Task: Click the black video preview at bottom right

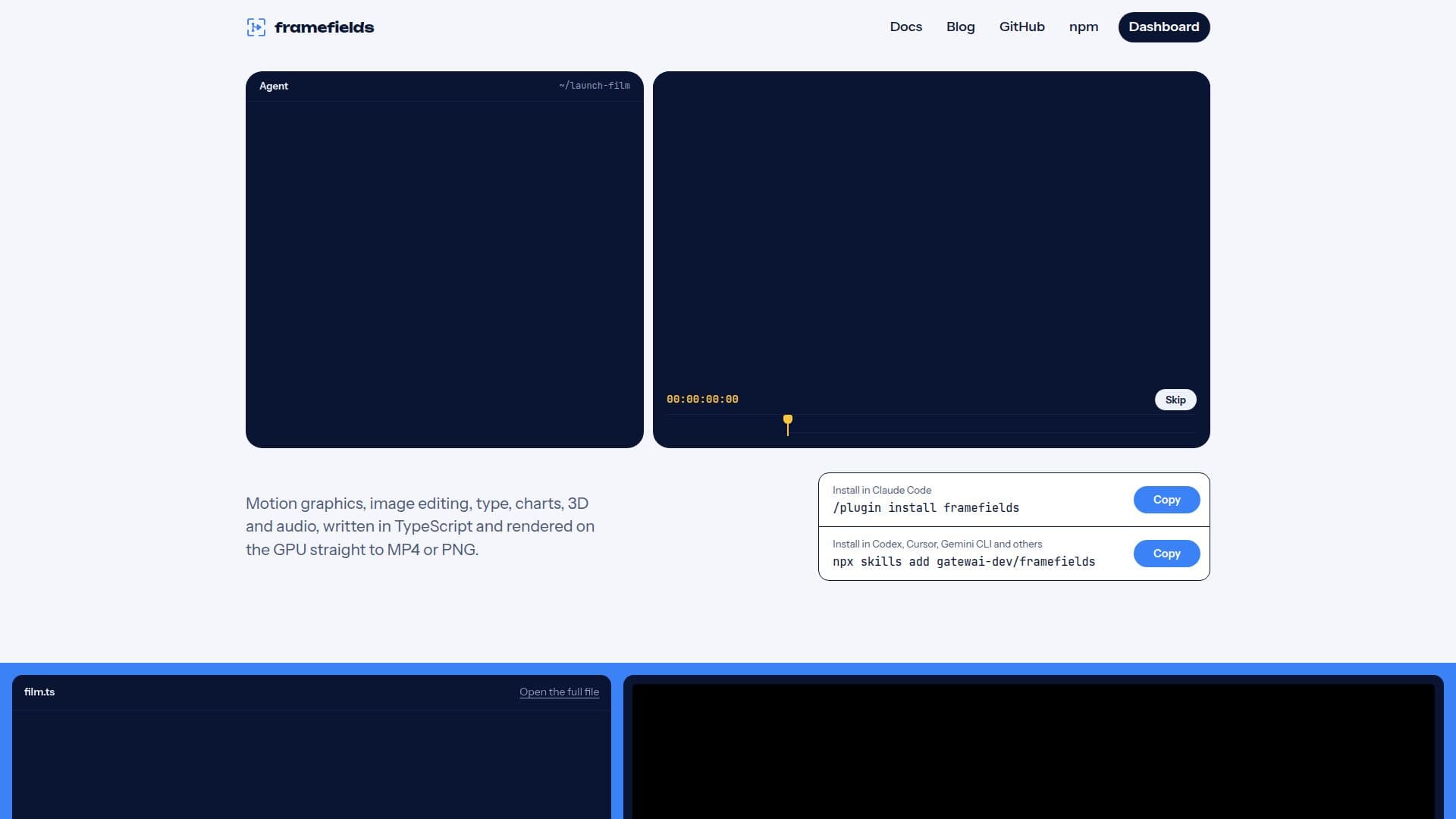Action: 1033,752
